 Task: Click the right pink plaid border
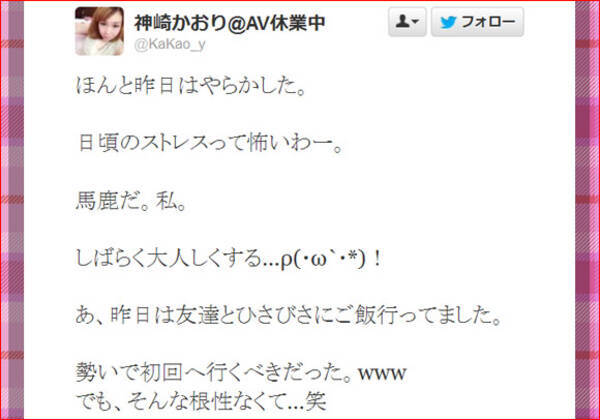tap(587, 210)
